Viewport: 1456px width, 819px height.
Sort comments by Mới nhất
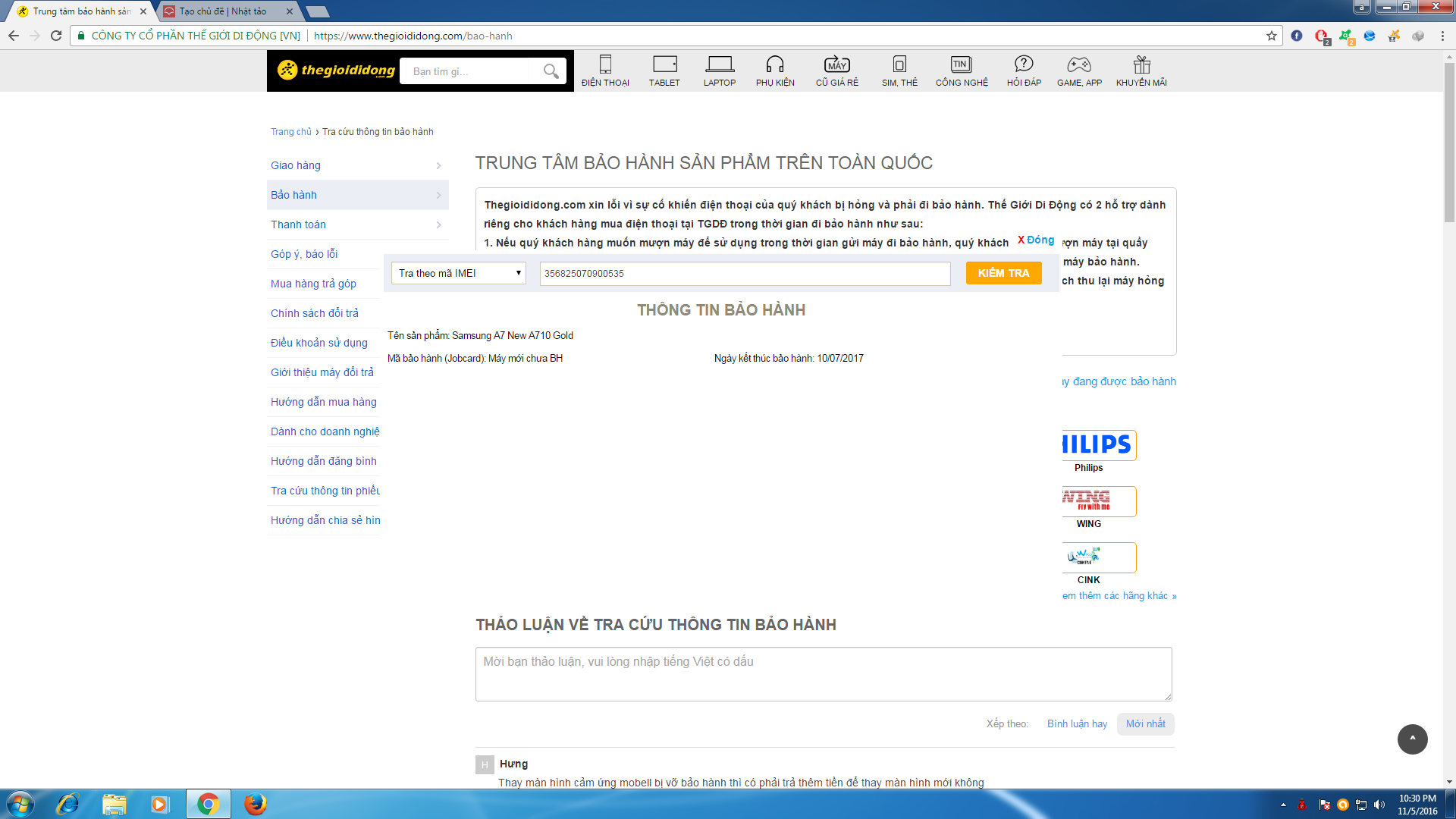tap(1145, 724)
